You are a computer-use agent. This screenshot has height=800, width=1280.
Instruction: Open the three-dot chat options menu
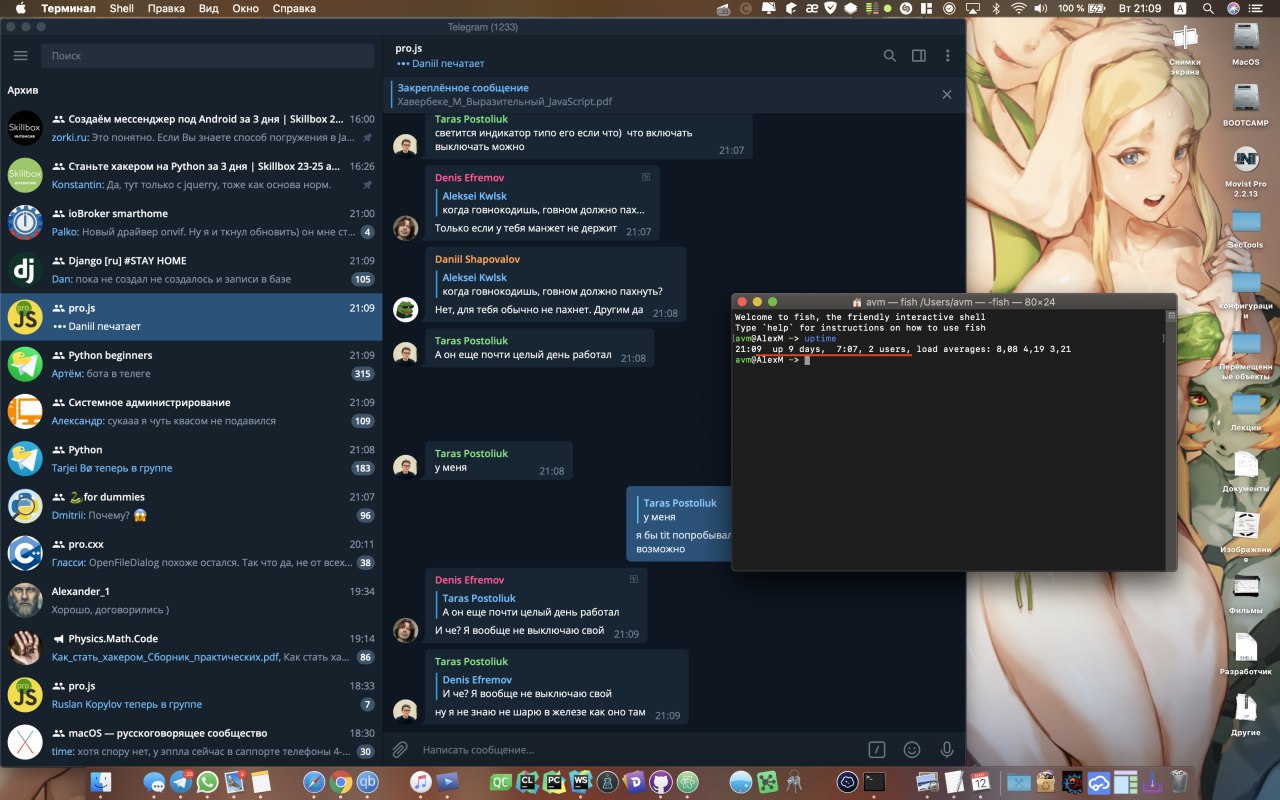947,56
